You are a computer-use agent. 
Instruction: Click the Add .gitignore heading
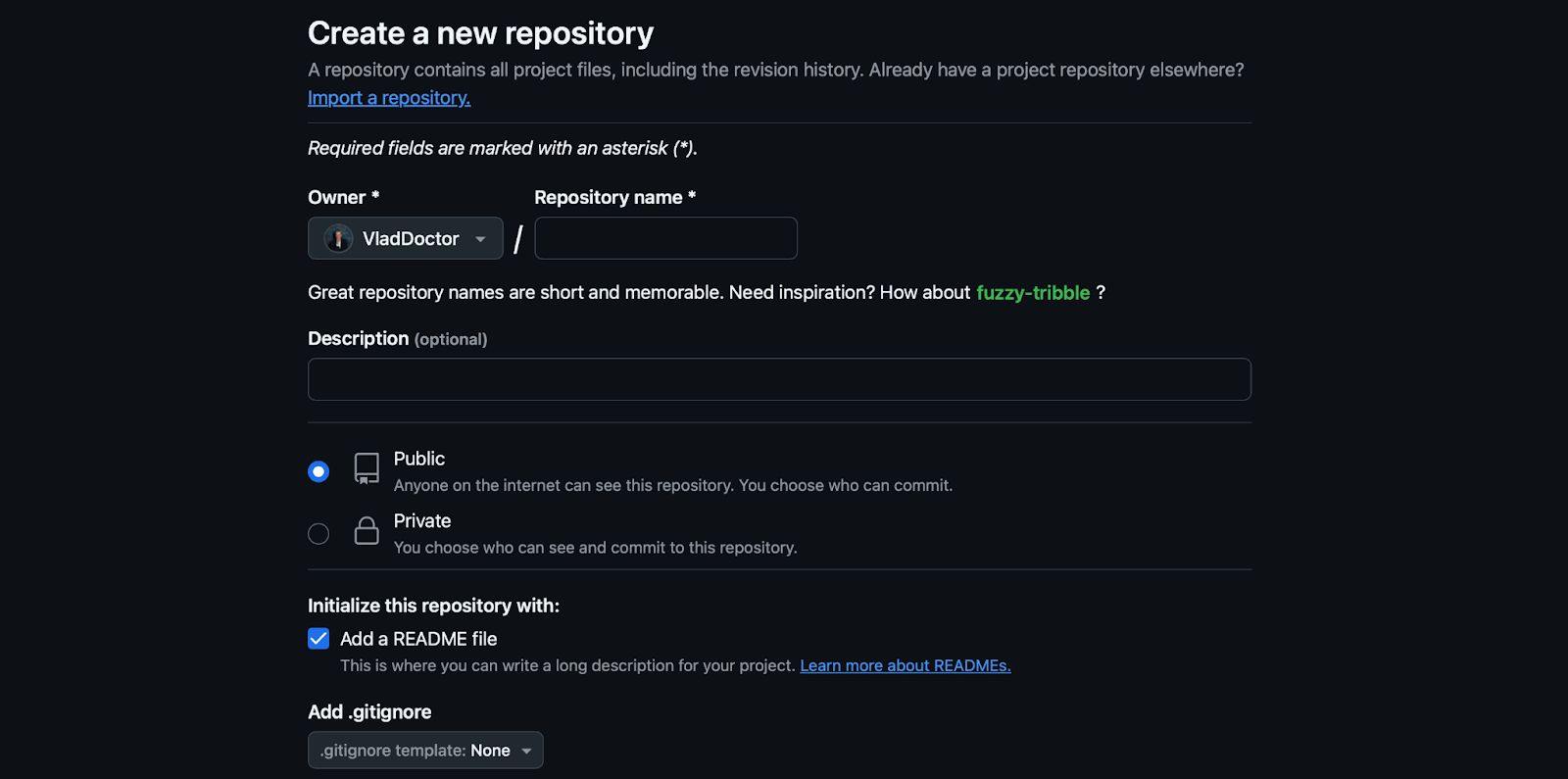coord(369,712)
